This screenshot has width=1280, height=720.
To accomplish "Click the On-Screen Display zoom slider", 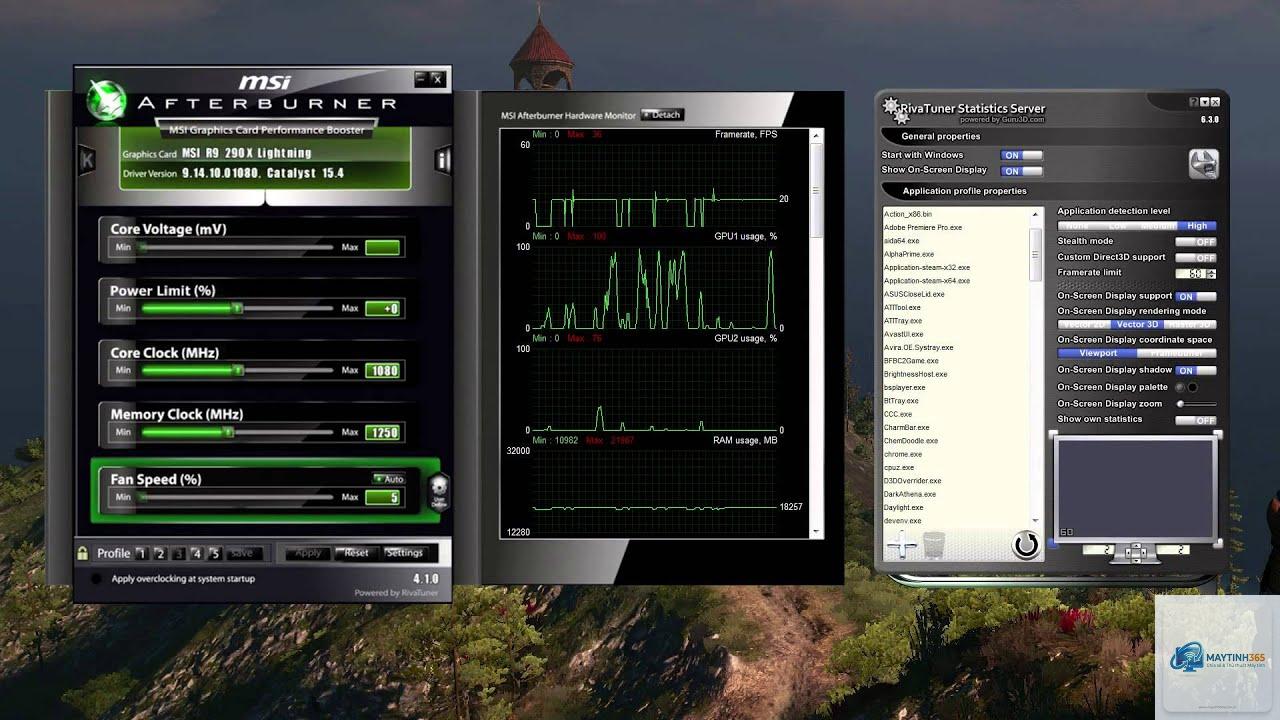I will [x=1196, y=404].
